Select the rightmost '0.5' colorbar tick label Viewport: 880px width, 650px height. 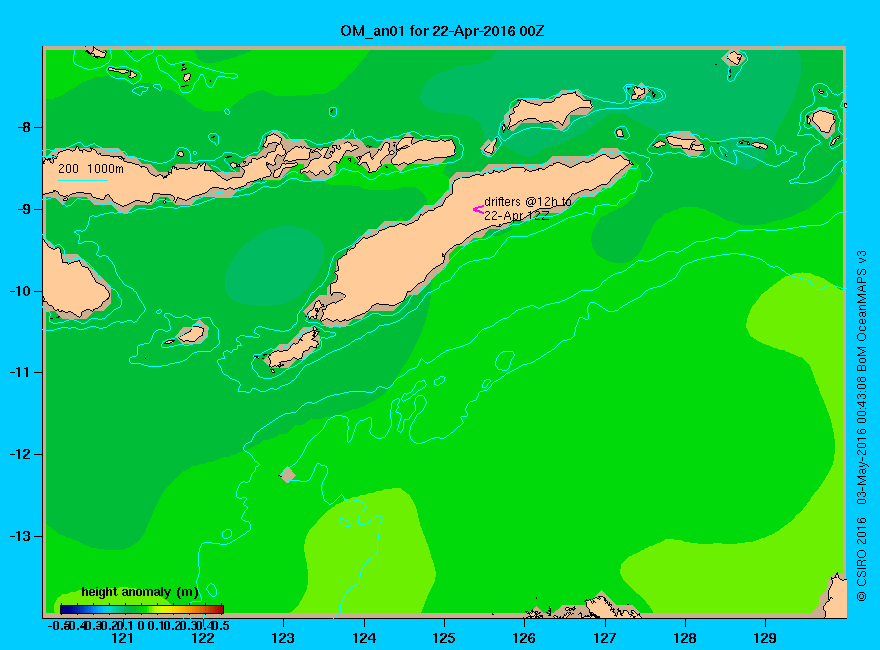pyautogui.click(x=222, y=625)
